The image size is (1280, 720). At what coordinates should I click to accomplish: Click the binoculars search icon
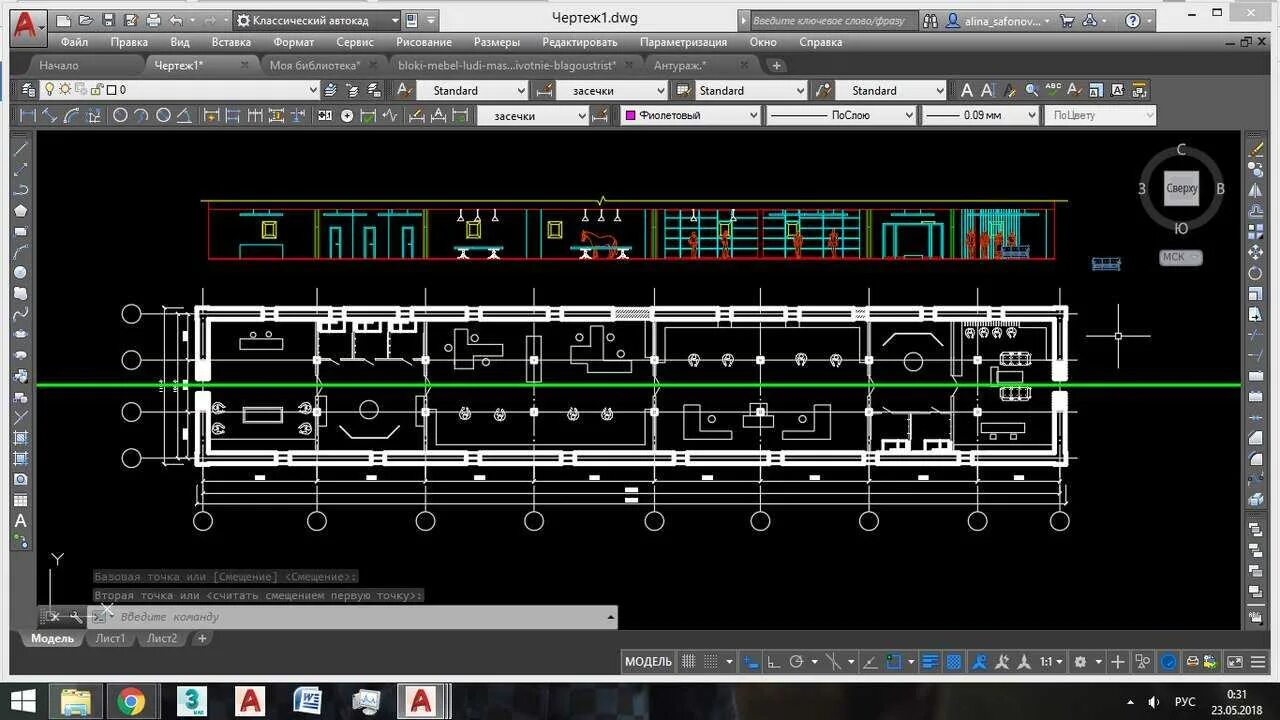pyautogui.click(x=930, y=20)
